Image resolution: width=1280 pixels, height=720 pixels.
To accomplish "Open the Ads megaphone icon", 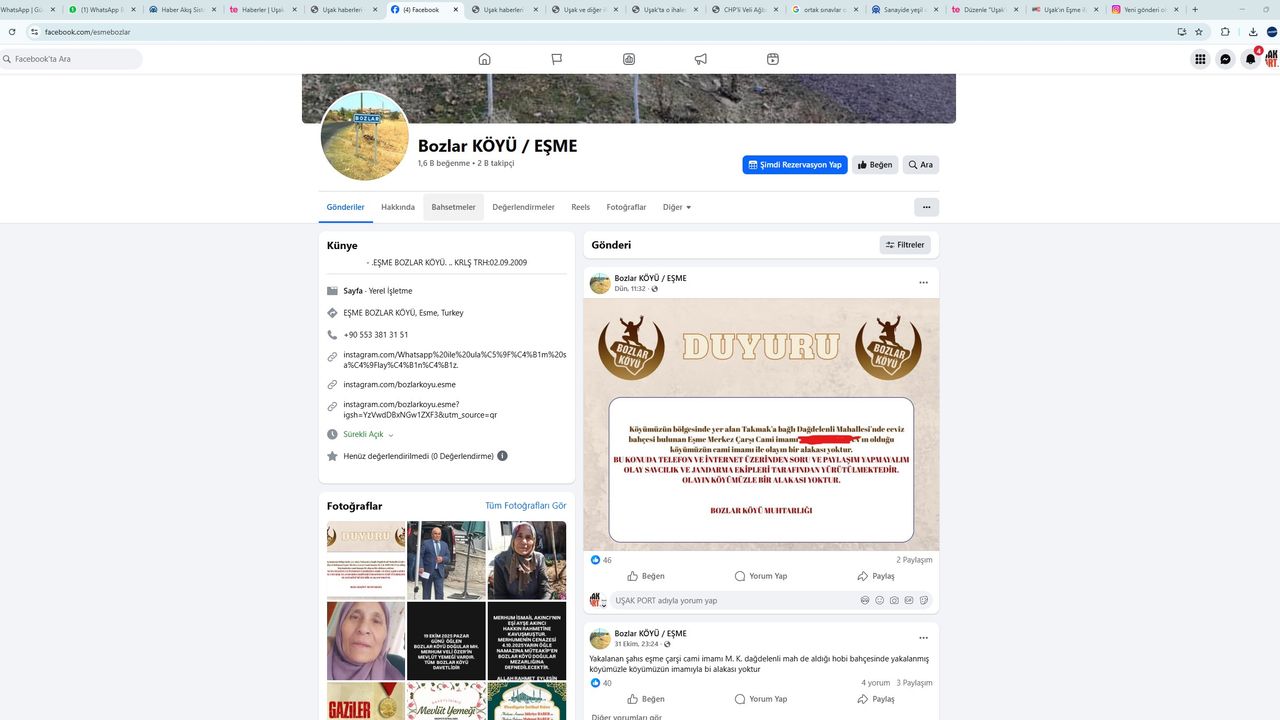I will tap(701, 59).
